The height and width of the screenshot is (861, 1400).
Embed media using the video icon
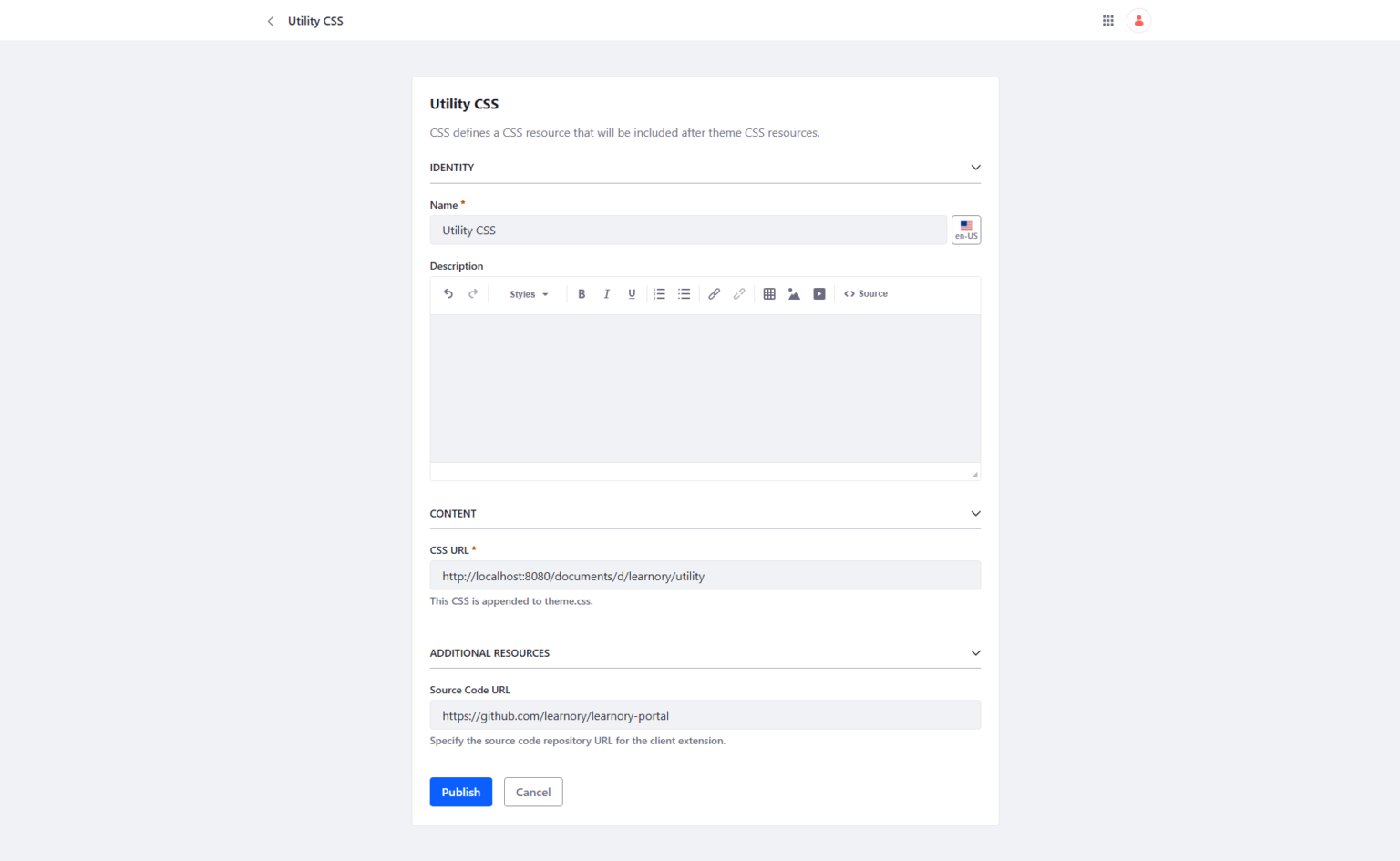tap(818, 293)
